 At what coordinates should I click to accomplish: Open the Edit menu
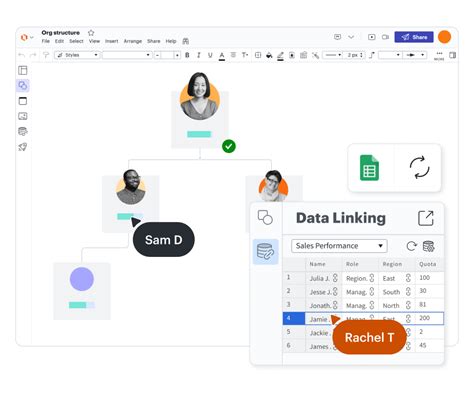[59, 41]
